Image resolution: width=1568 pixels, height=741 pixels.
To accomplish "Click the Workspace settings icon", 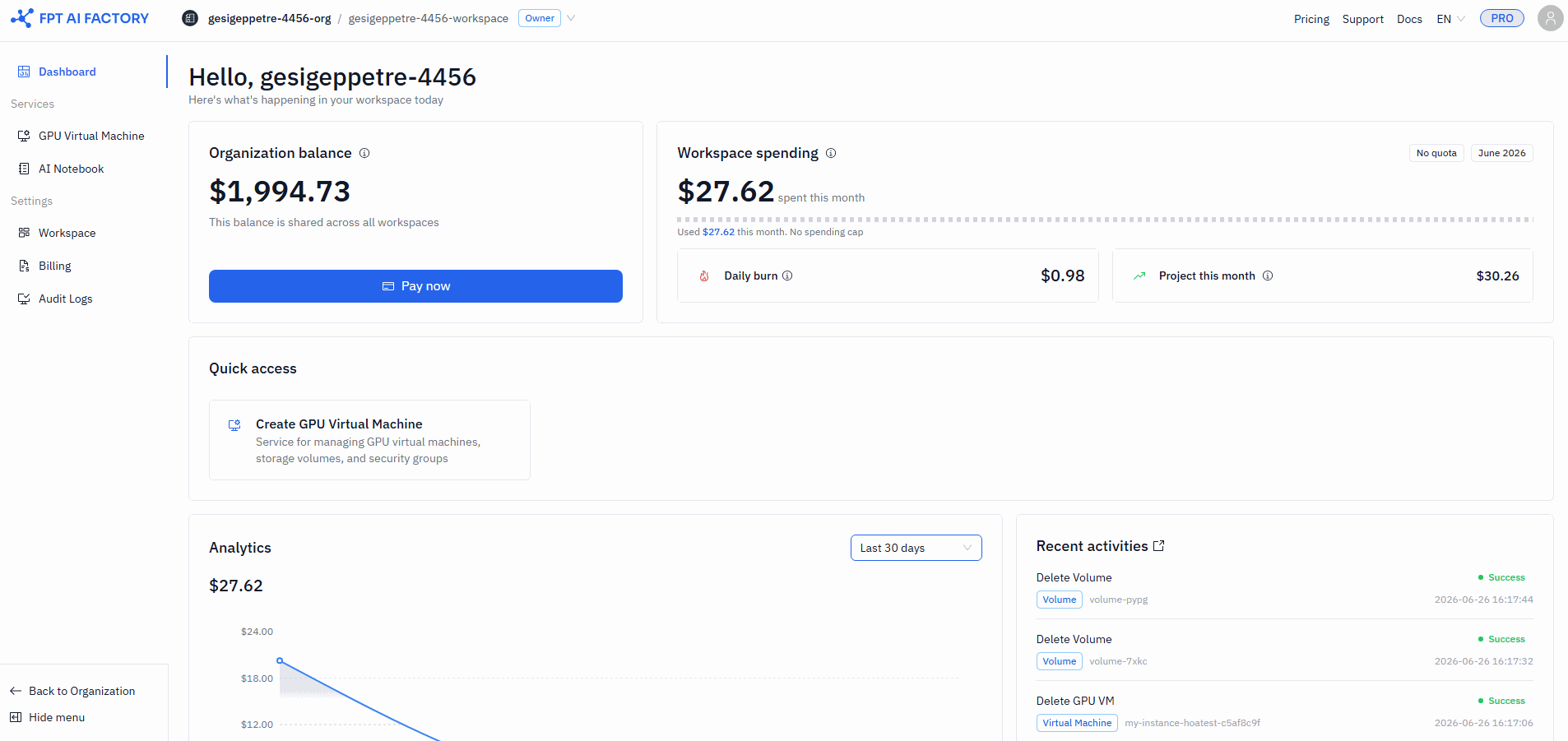I will click(x=24, y=233).
